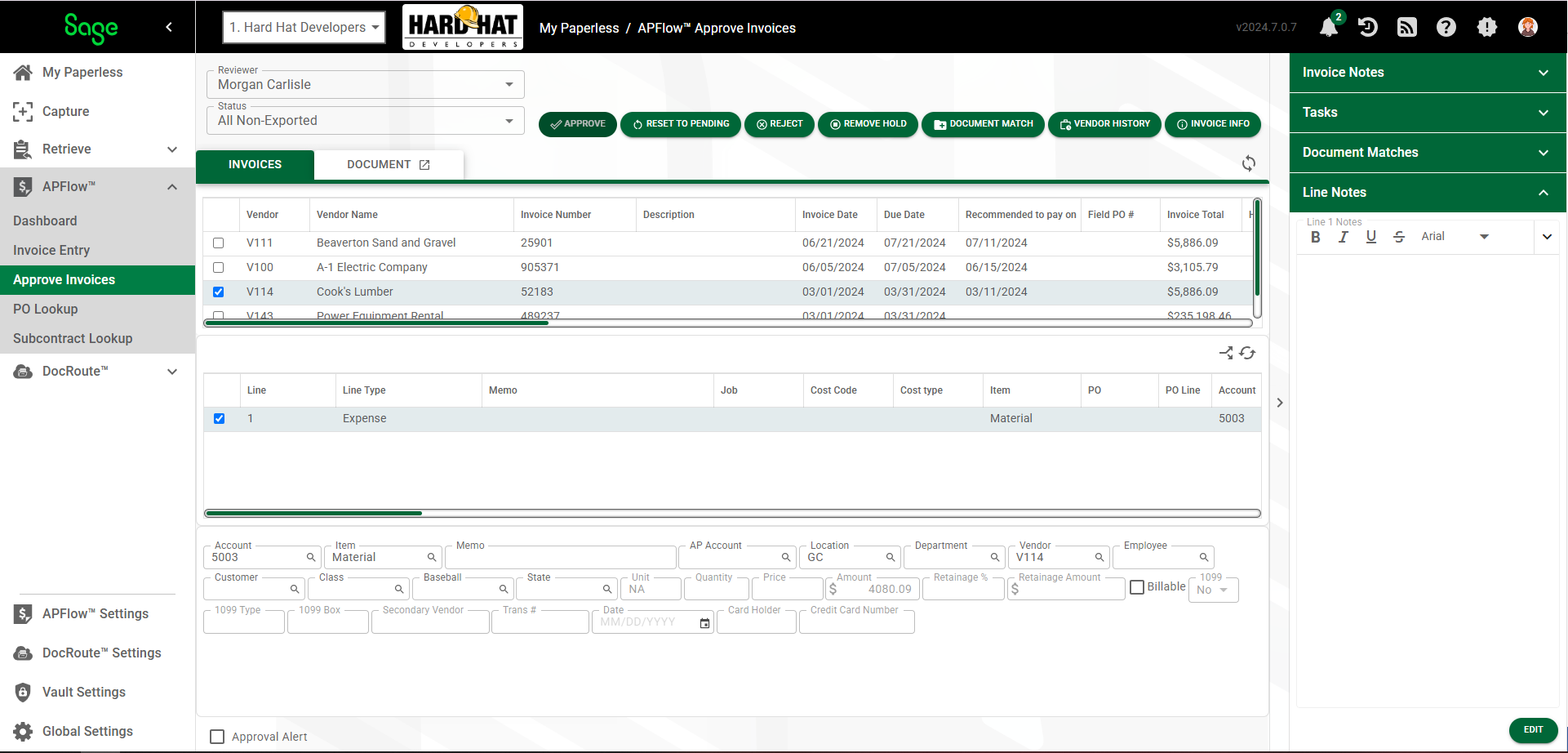This screenshot has width=1568, height=753.
Task: Click the REMOVE HOLD button
Action: click(x=868, y=124)
